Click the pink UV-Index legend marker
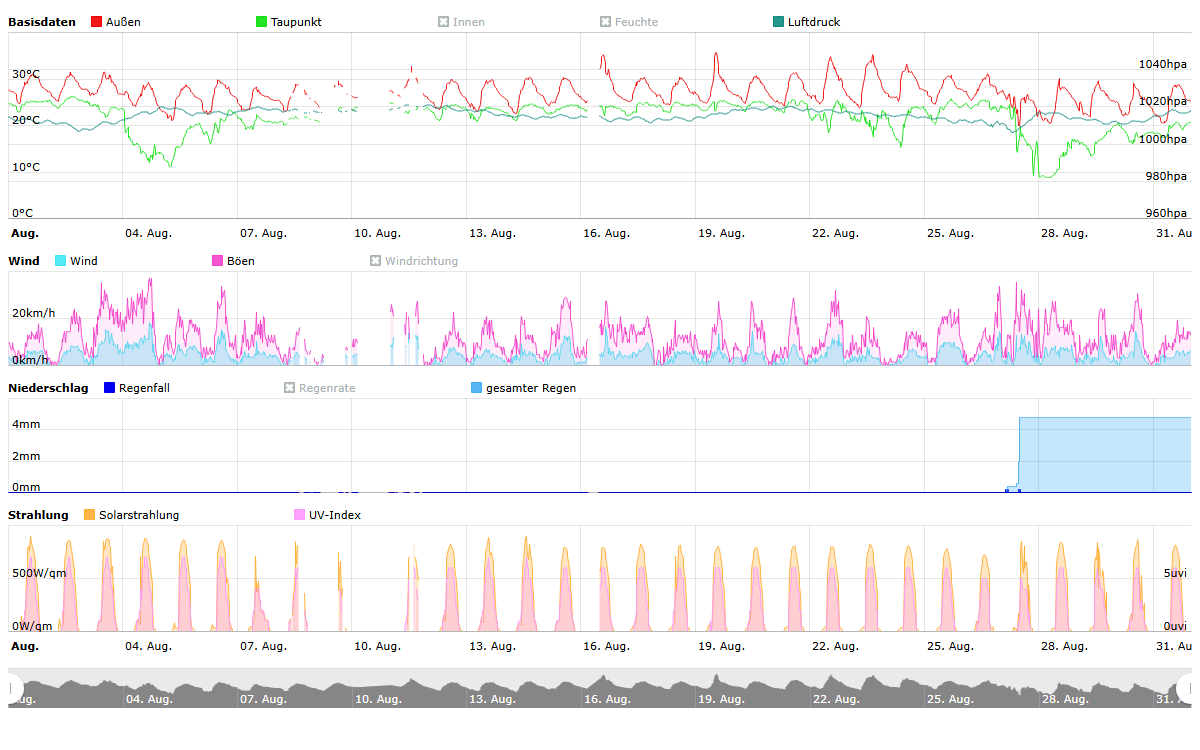The width and height of the screenshot is (1200, 750). click(300, 515)
